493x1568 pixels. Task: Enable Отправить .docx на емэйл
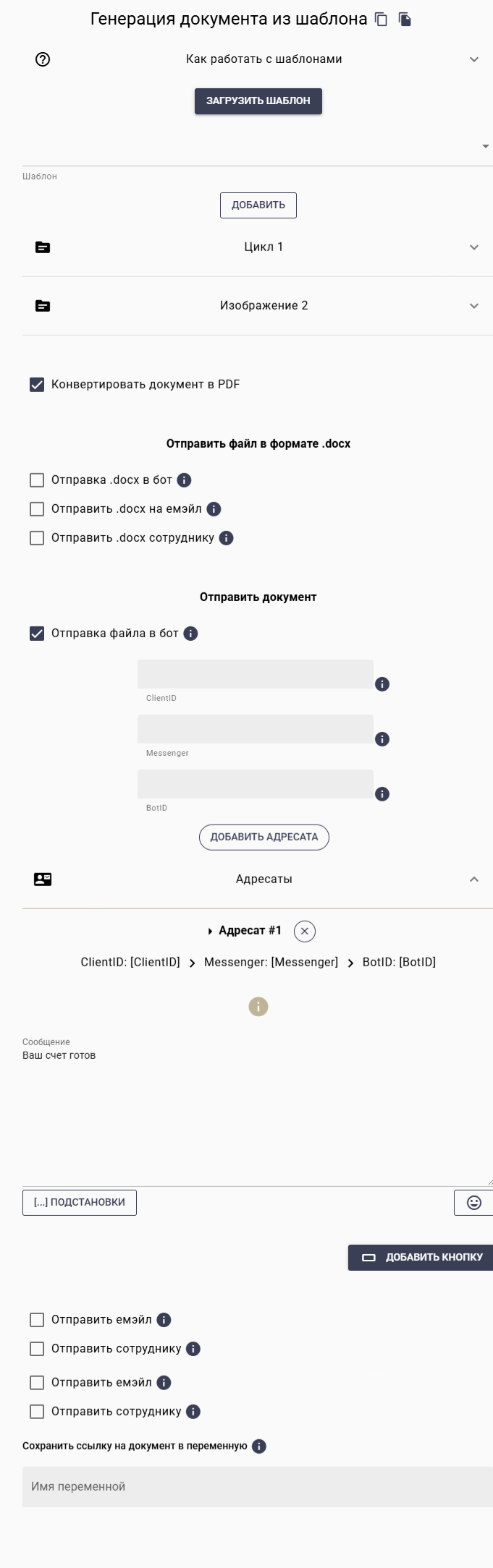point(35,508)
